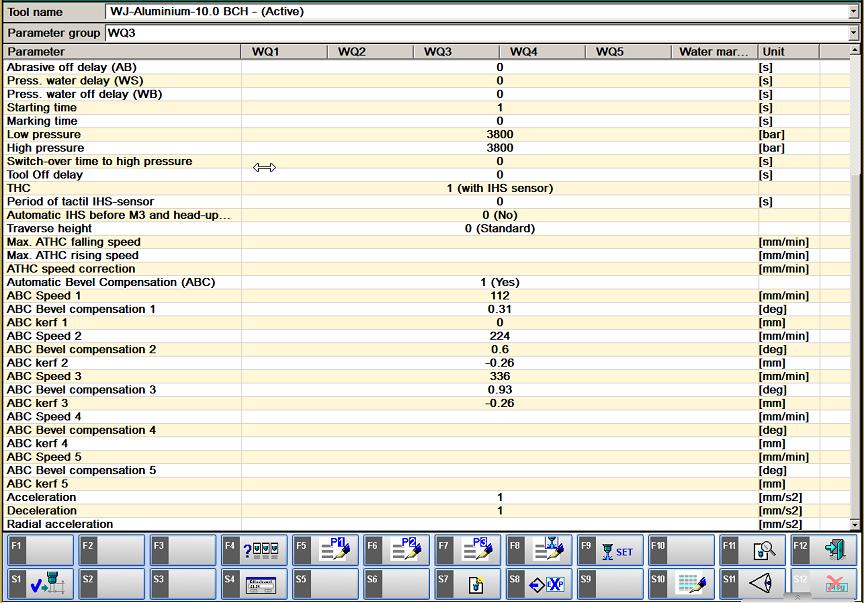Image resolution: width=864 pixels, height=603 pixels.
Task: Open the Parameter group dropdown arrow
Action: tap(854, 33)
